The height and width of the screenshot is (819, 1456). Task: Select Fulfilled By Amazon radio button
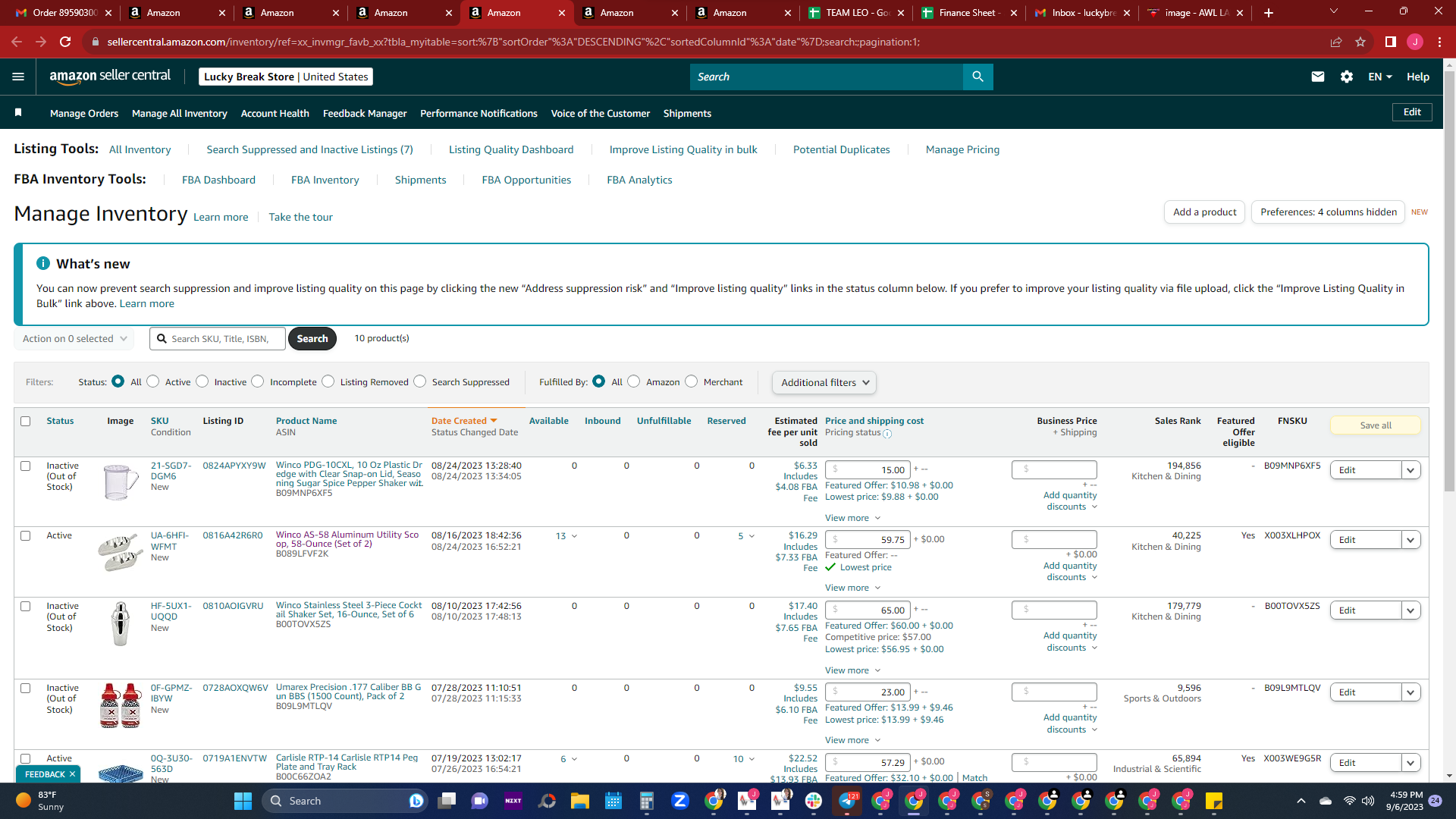634,381
